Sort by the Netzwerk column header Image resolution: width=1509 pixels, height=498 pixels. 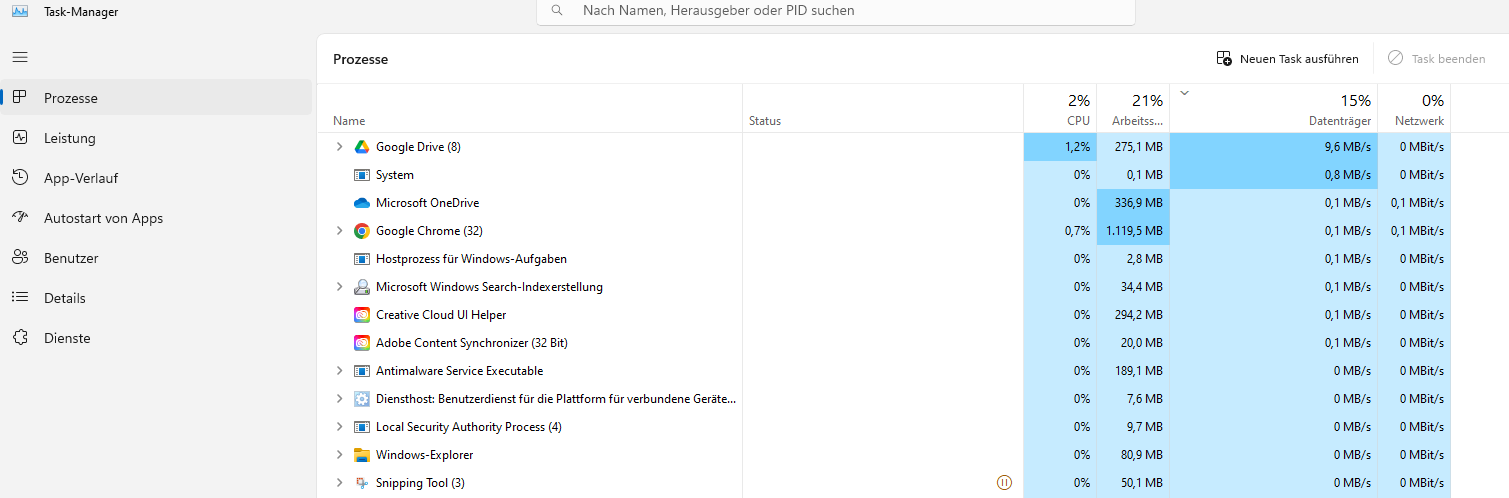point(1414,109)
